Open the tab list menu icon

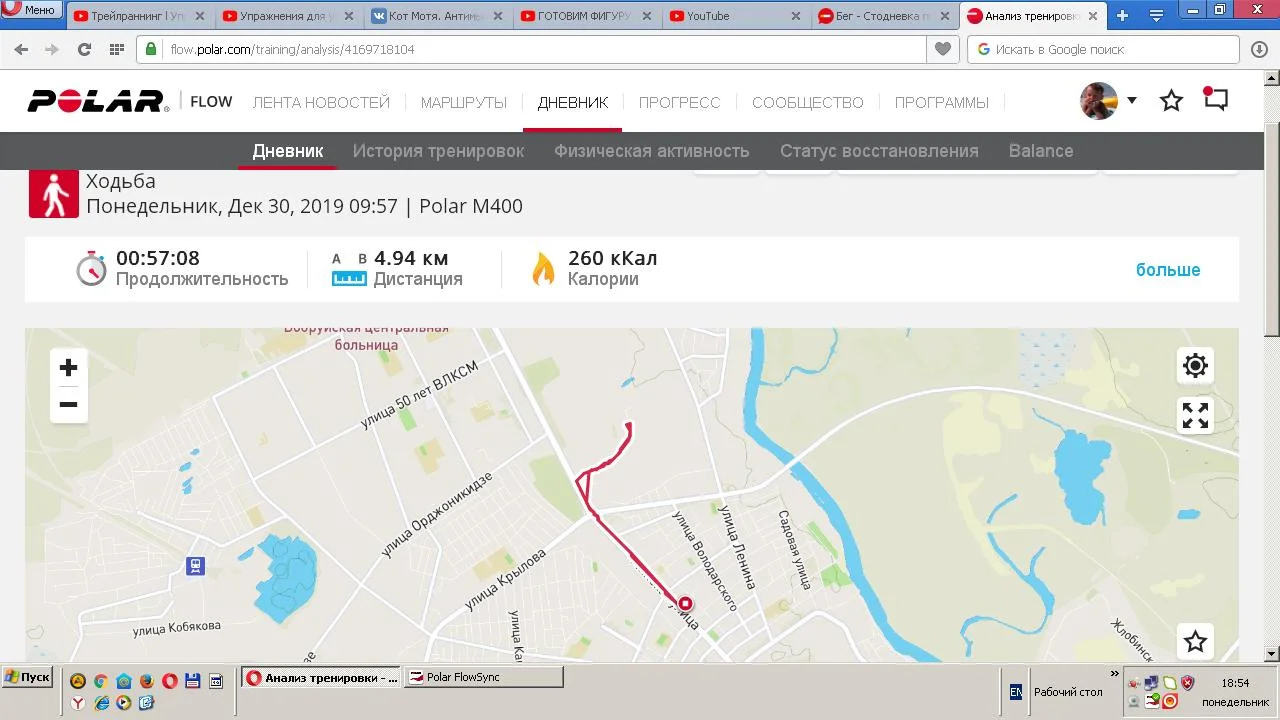coord(1156,16)
